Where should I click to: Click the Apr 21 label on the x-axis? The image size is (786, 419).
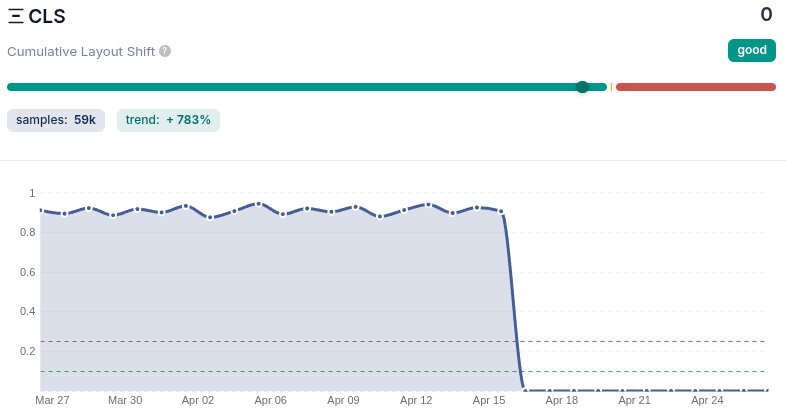tap(634, 400)
